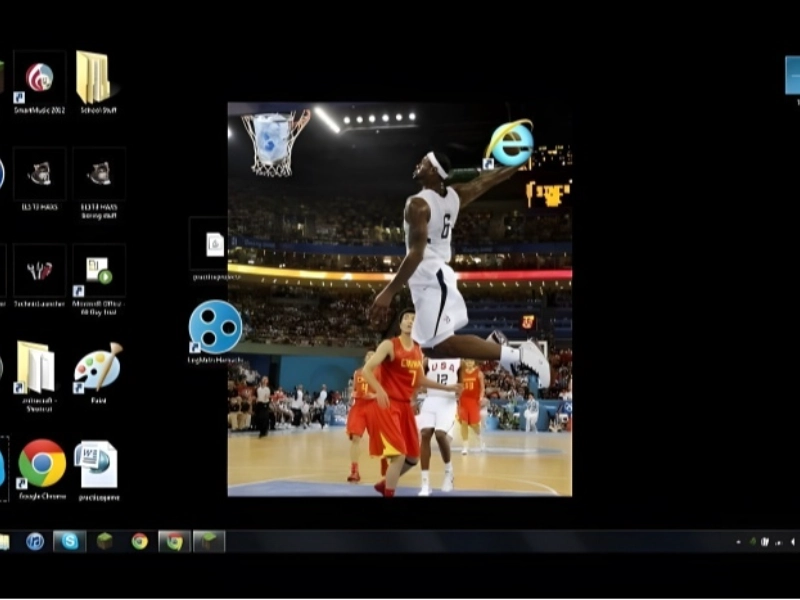Screen dimensions: 800x600
Task: Open Skype from the taskbar
Action: (69, 541)
